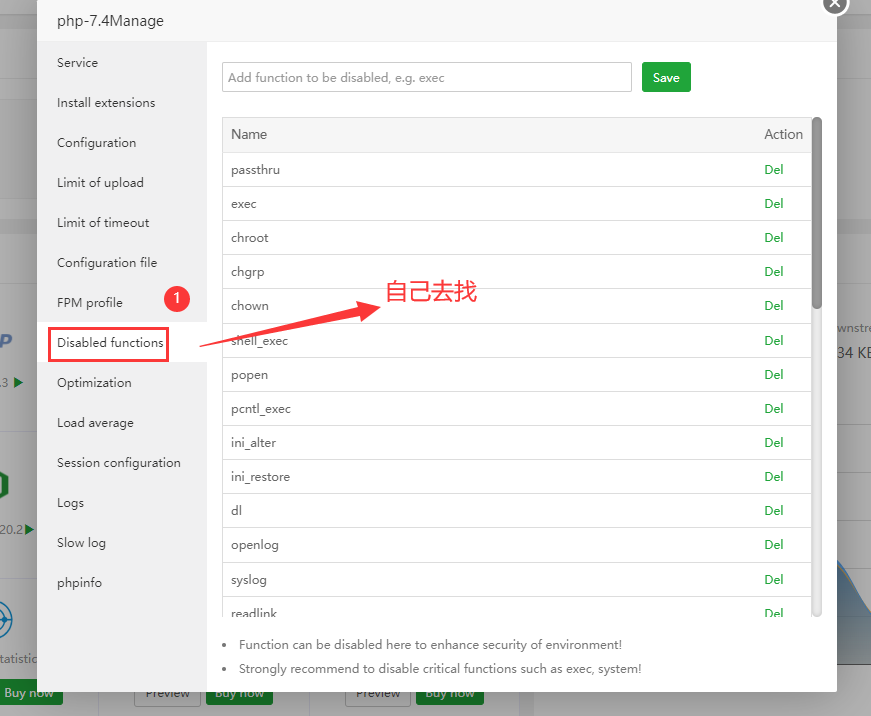Click the ini_restore function name
Image resolution: width=871 pixels, height=716 pixels.
click(x=261, y=477)
